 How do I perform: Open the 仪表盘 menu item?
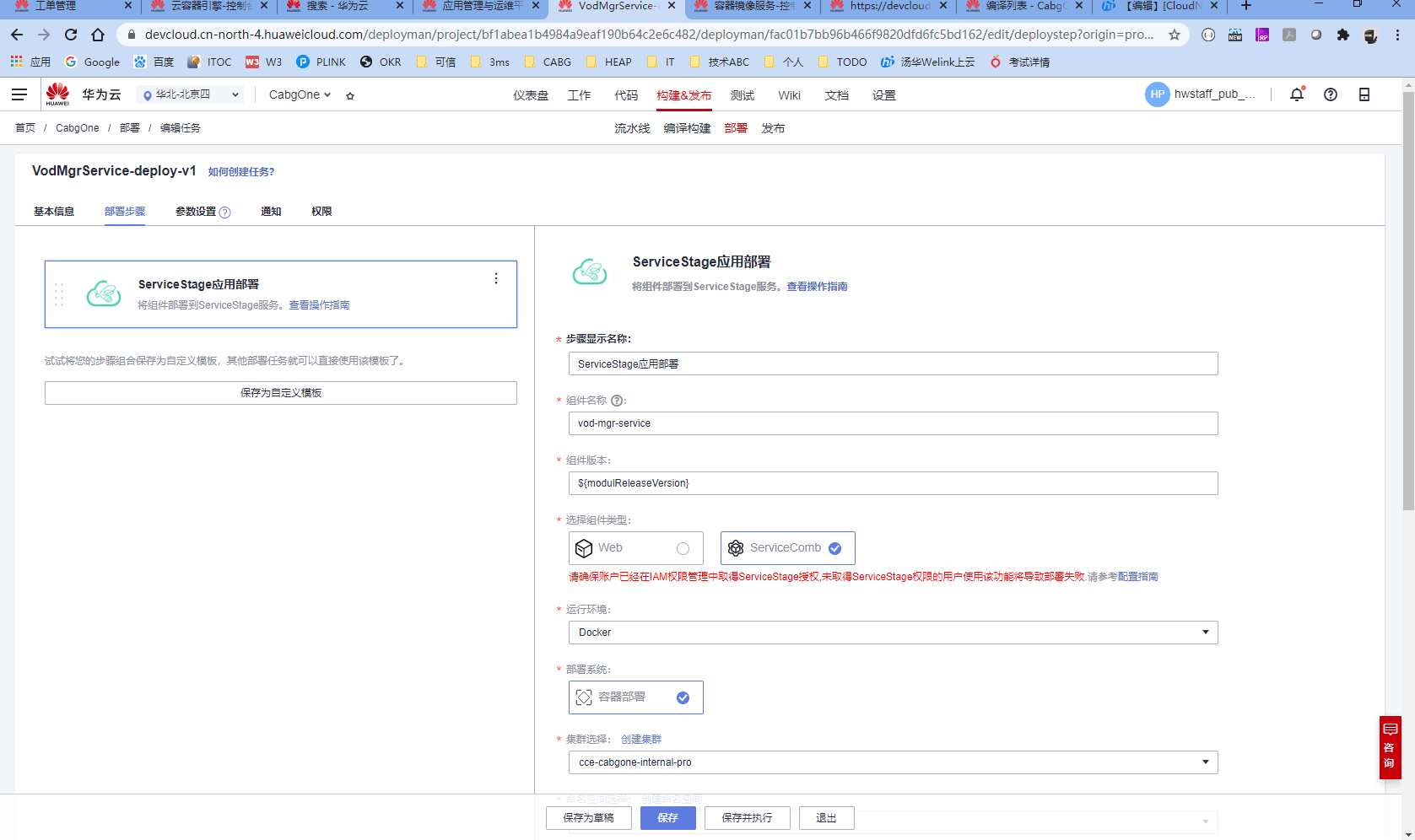pos(531,95)
